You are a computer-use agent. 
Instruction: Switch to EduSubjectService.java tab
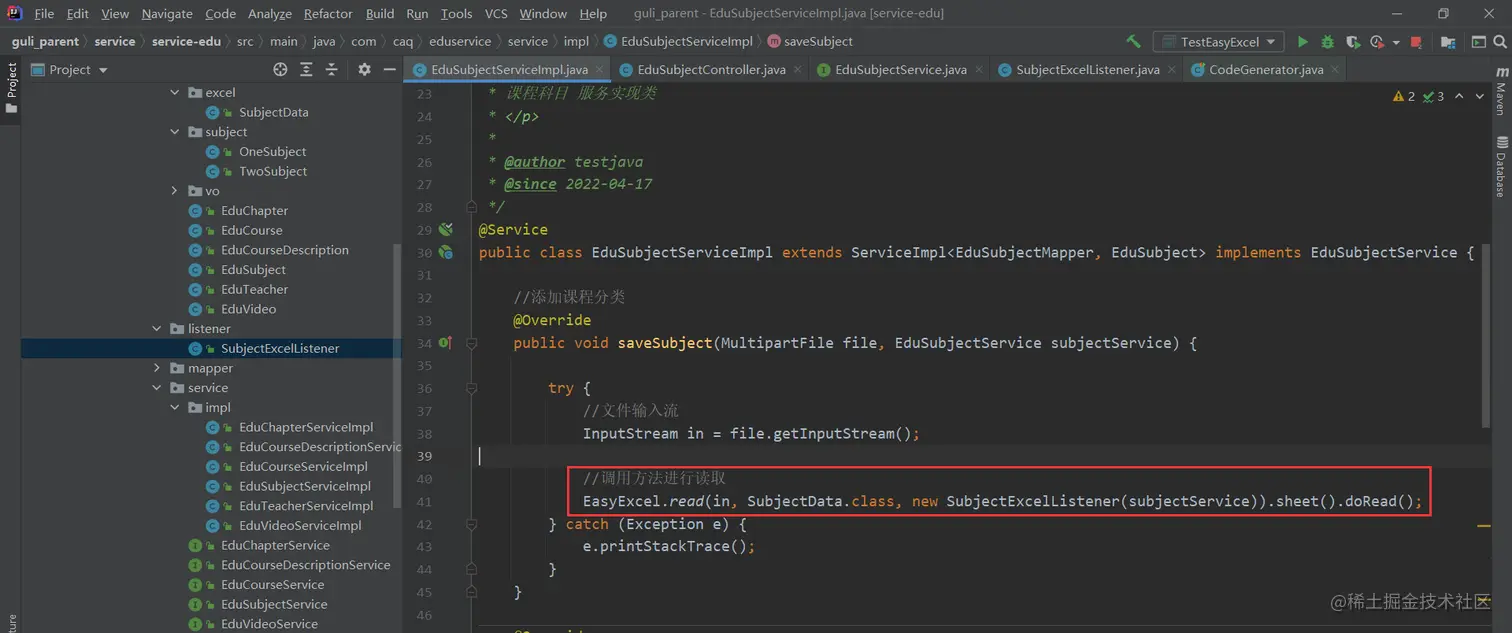click(x=900, y=69)
